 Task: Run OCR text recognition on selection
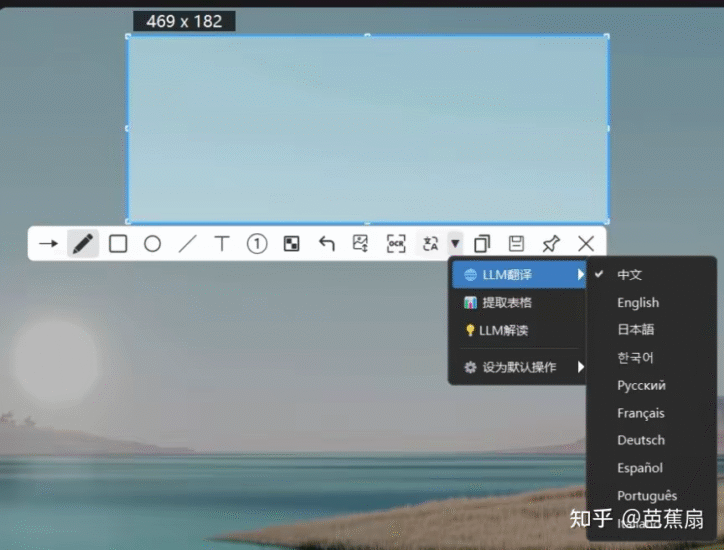396,243
